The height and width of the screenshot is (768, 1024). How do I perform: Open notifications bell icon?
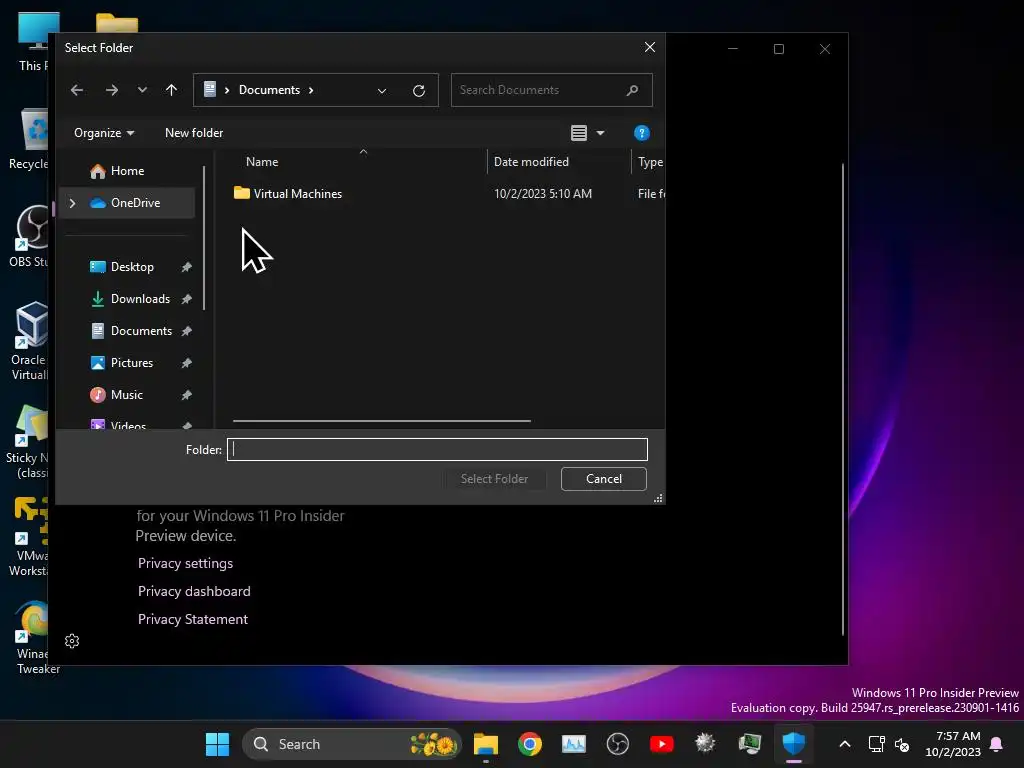(x=997, y=744)
